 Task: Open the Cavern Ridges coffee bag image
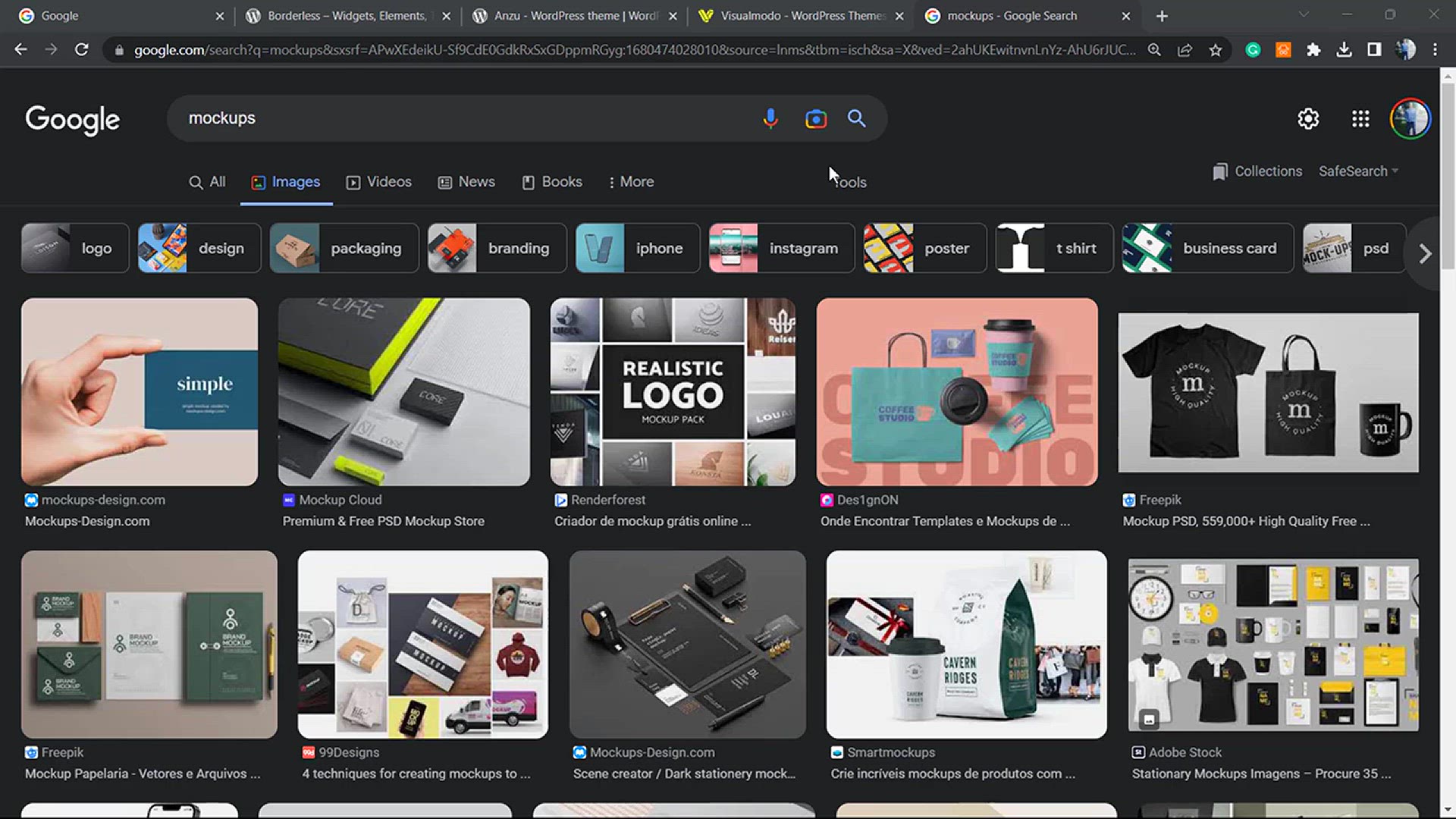point(967,645)
